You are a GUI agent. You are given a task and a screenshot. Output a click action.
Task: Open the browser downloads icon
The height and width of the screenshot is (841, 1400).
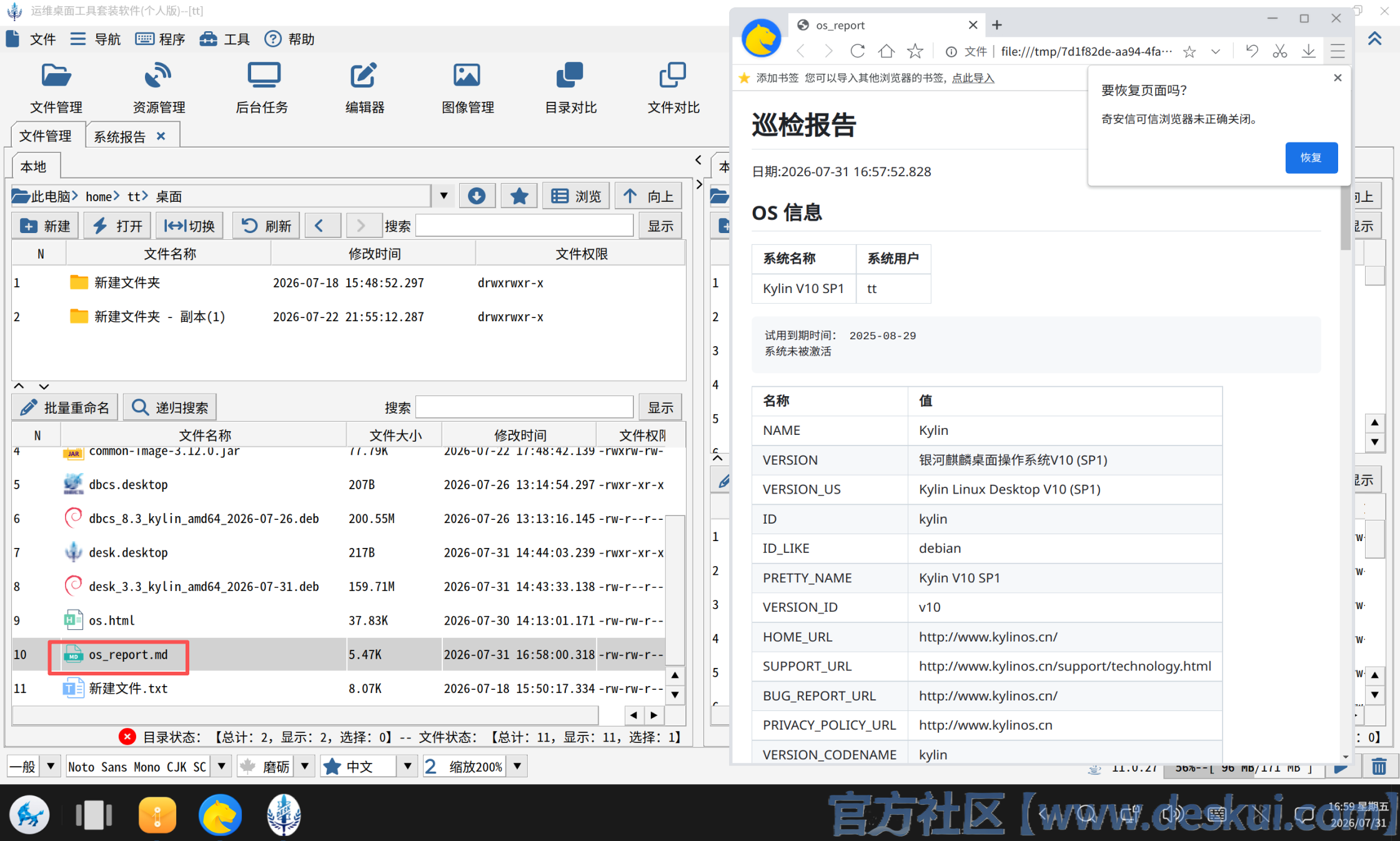click(1308, 51)
